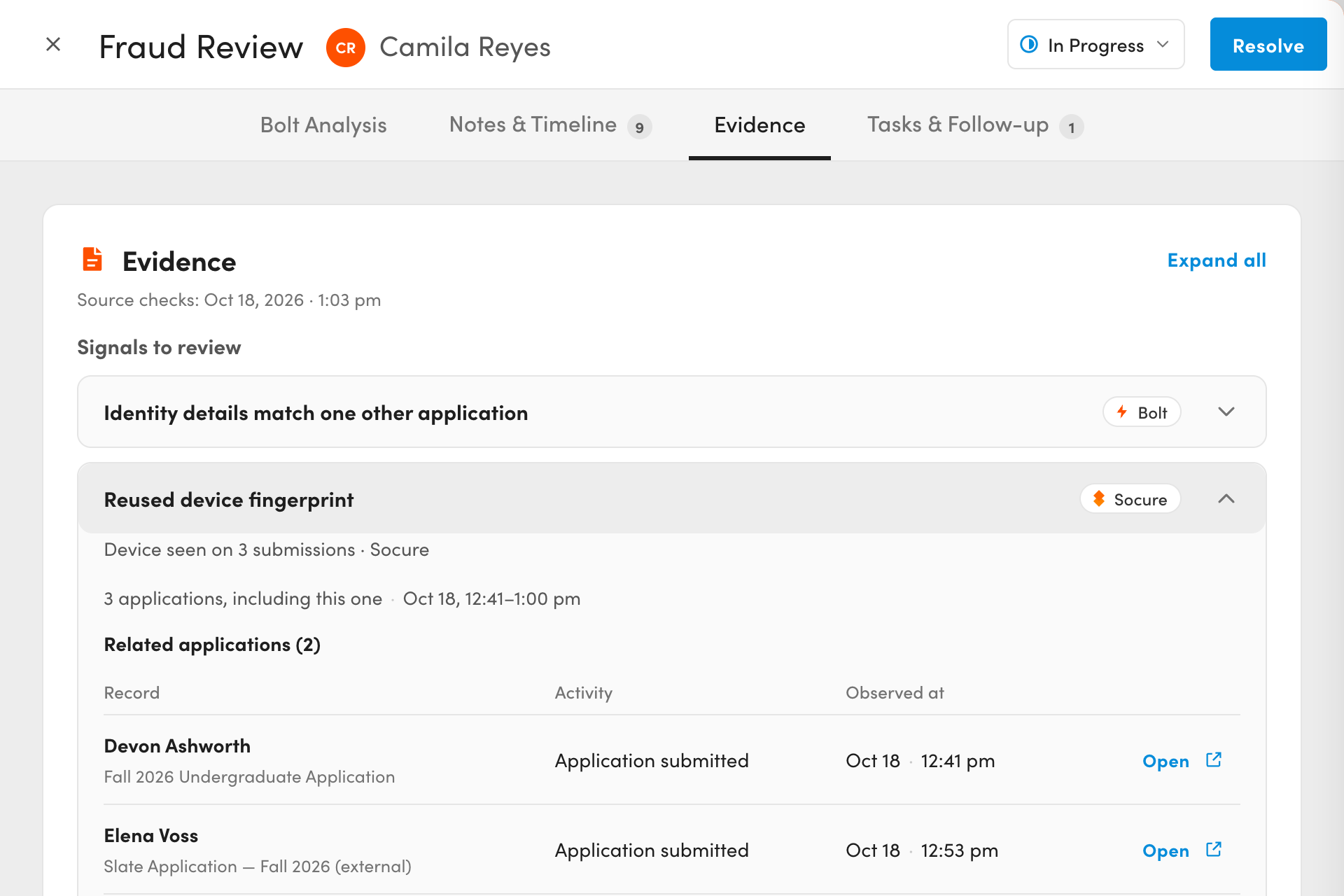Click 'Device seen on 3 submissions · Socure' text
The height and width of the screenshot is (896, 1344).
point(266,549)
